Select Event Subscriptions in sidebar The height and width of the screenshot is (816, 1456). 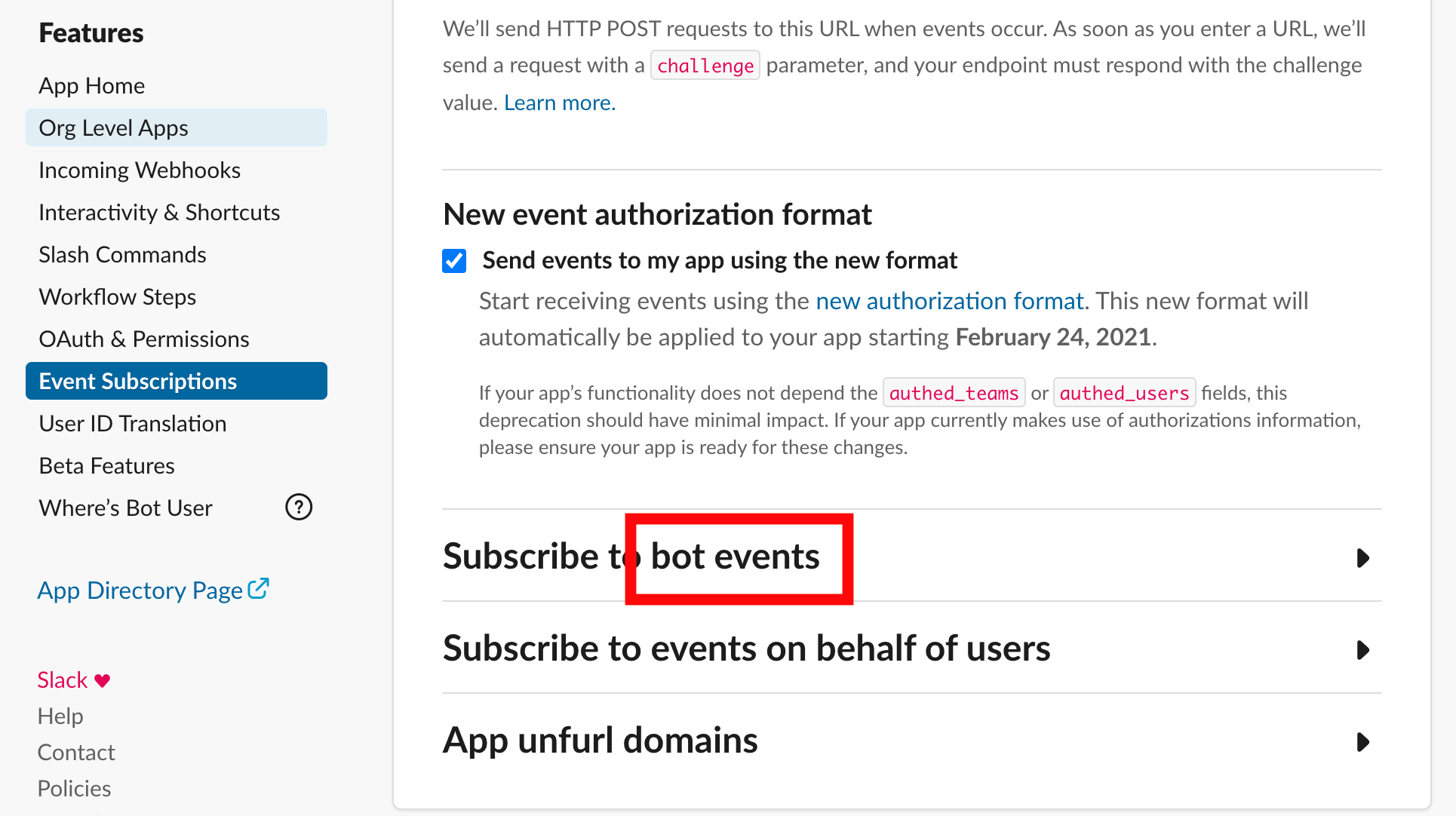(x=138, y=382)
